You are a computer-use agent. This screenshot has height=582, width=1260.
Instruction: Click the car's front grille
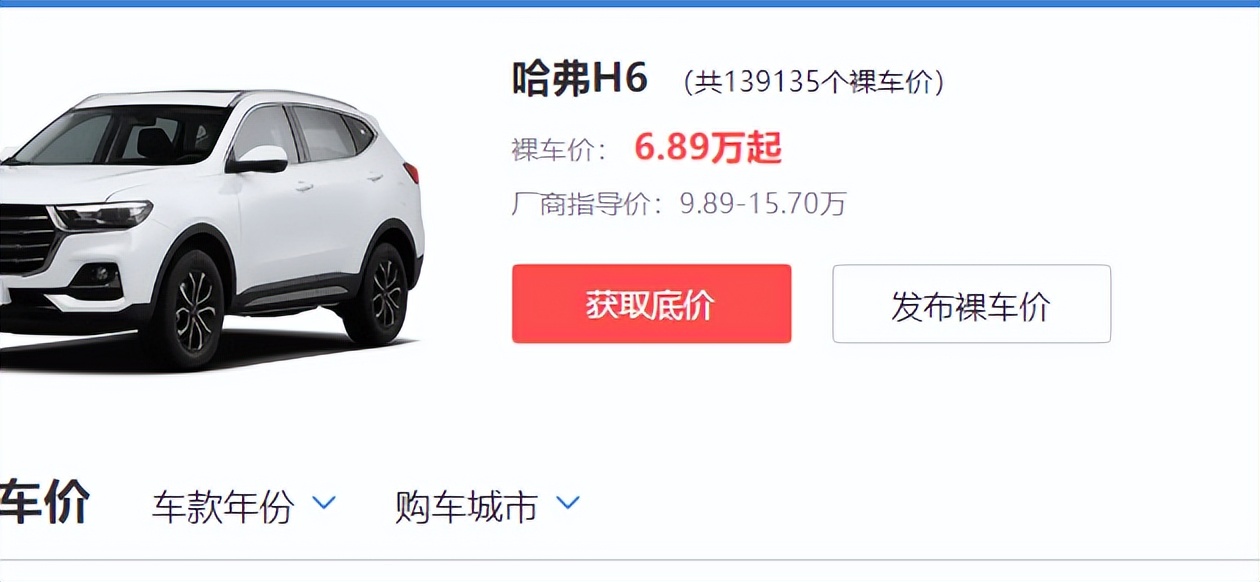click(25, 238)
